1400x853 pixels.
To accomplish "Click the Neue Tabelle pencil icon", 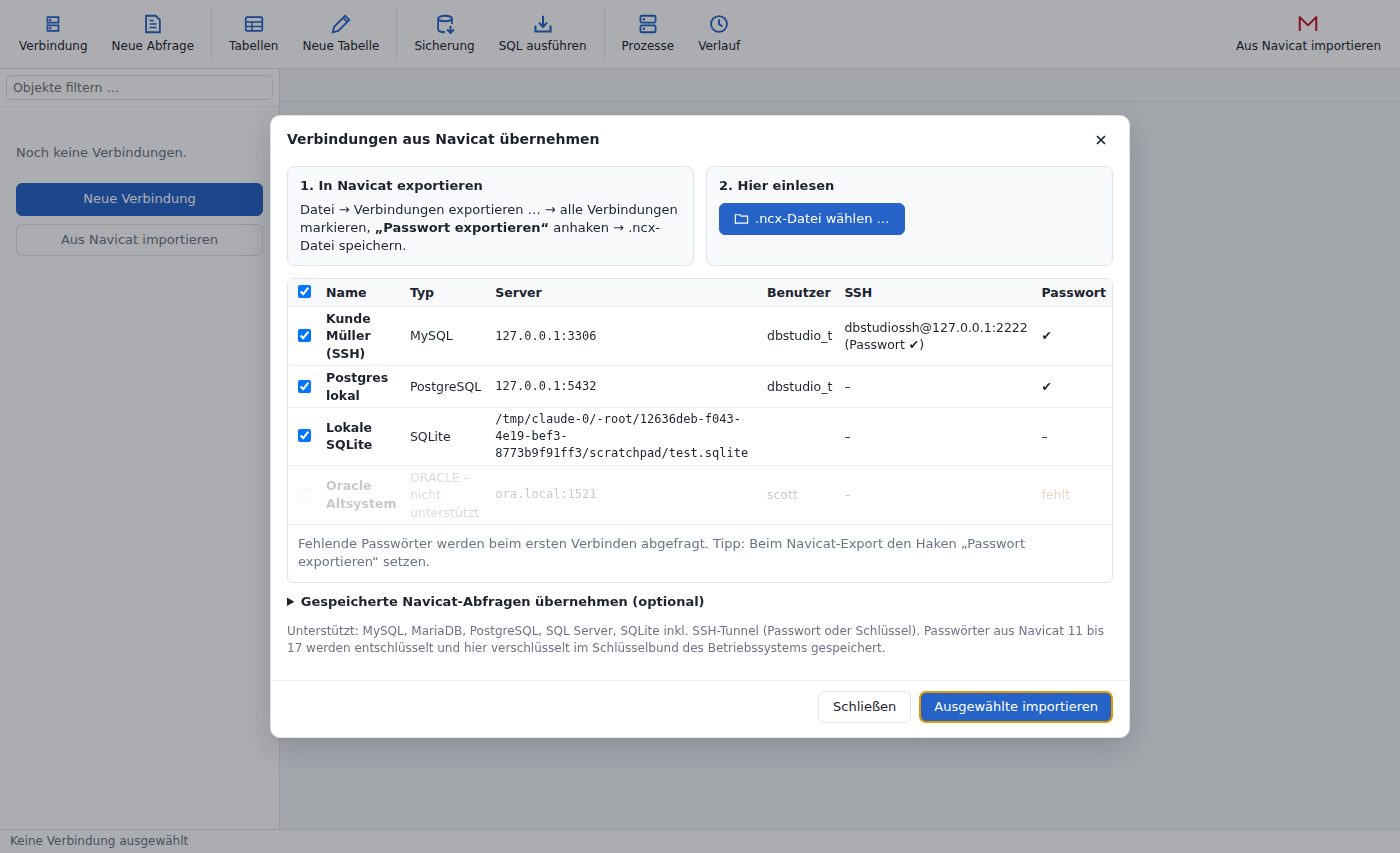I will (x=341, y=24).
